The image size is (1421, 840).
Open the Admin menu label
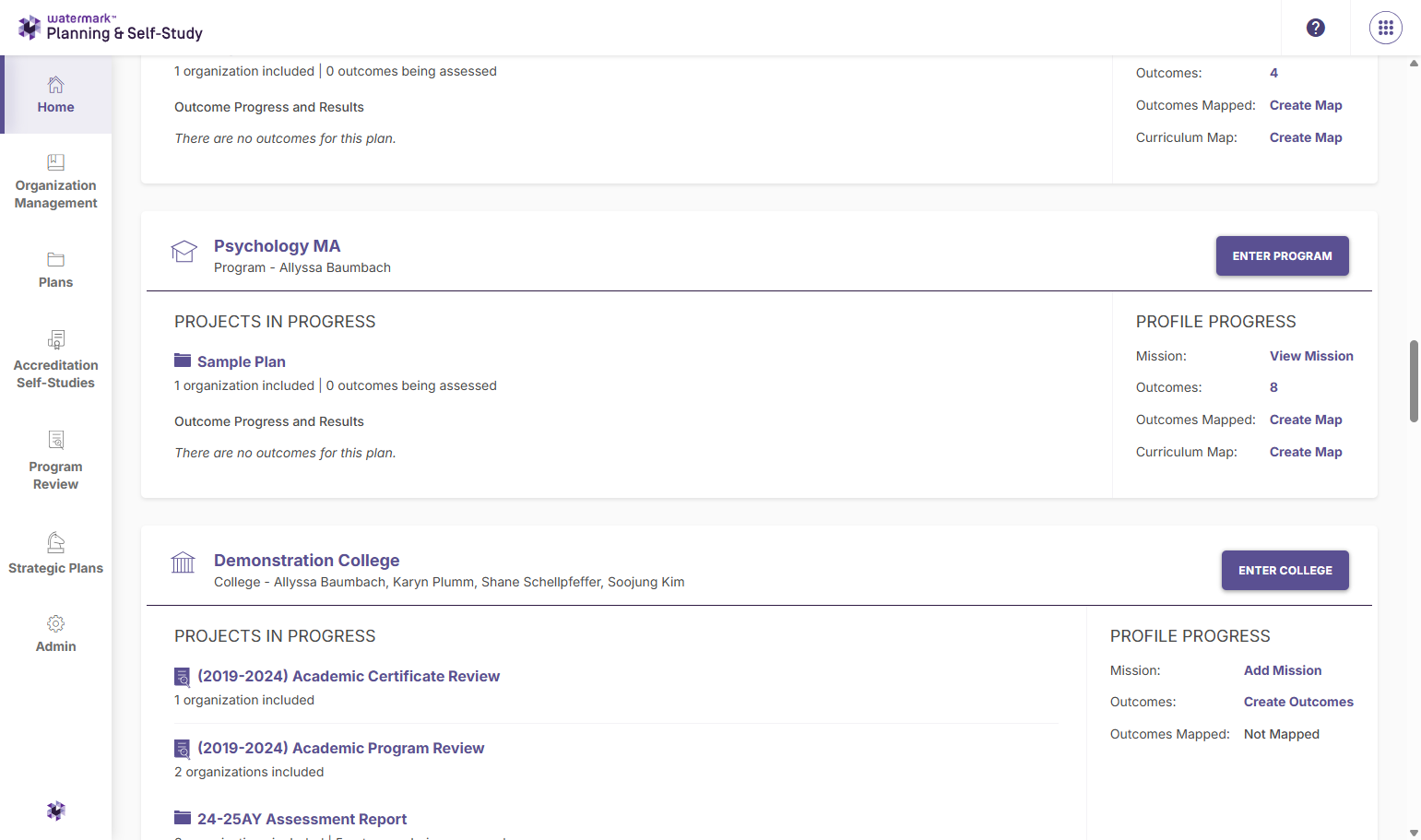[56, 646]
